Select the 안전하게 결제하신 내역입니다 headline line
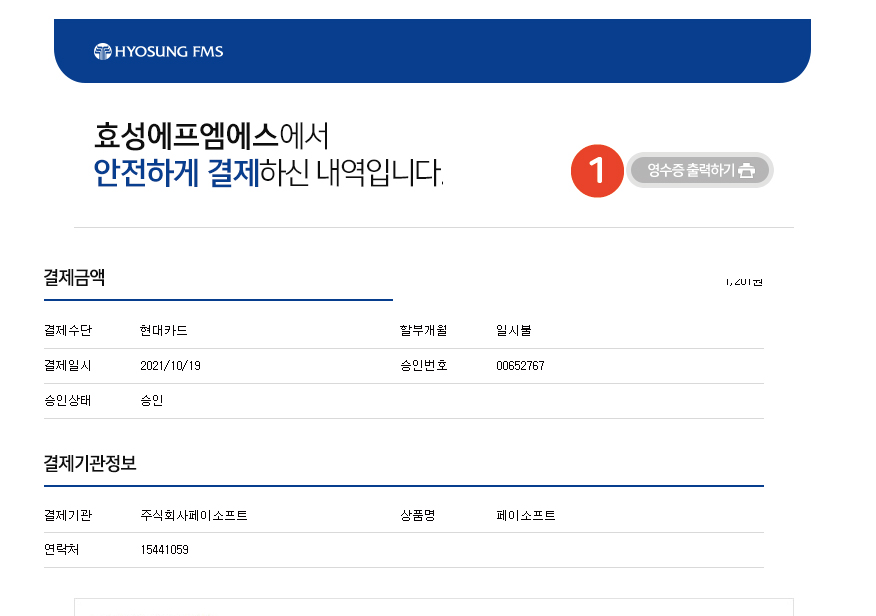 pyautogui.click(x=268, y=172)
